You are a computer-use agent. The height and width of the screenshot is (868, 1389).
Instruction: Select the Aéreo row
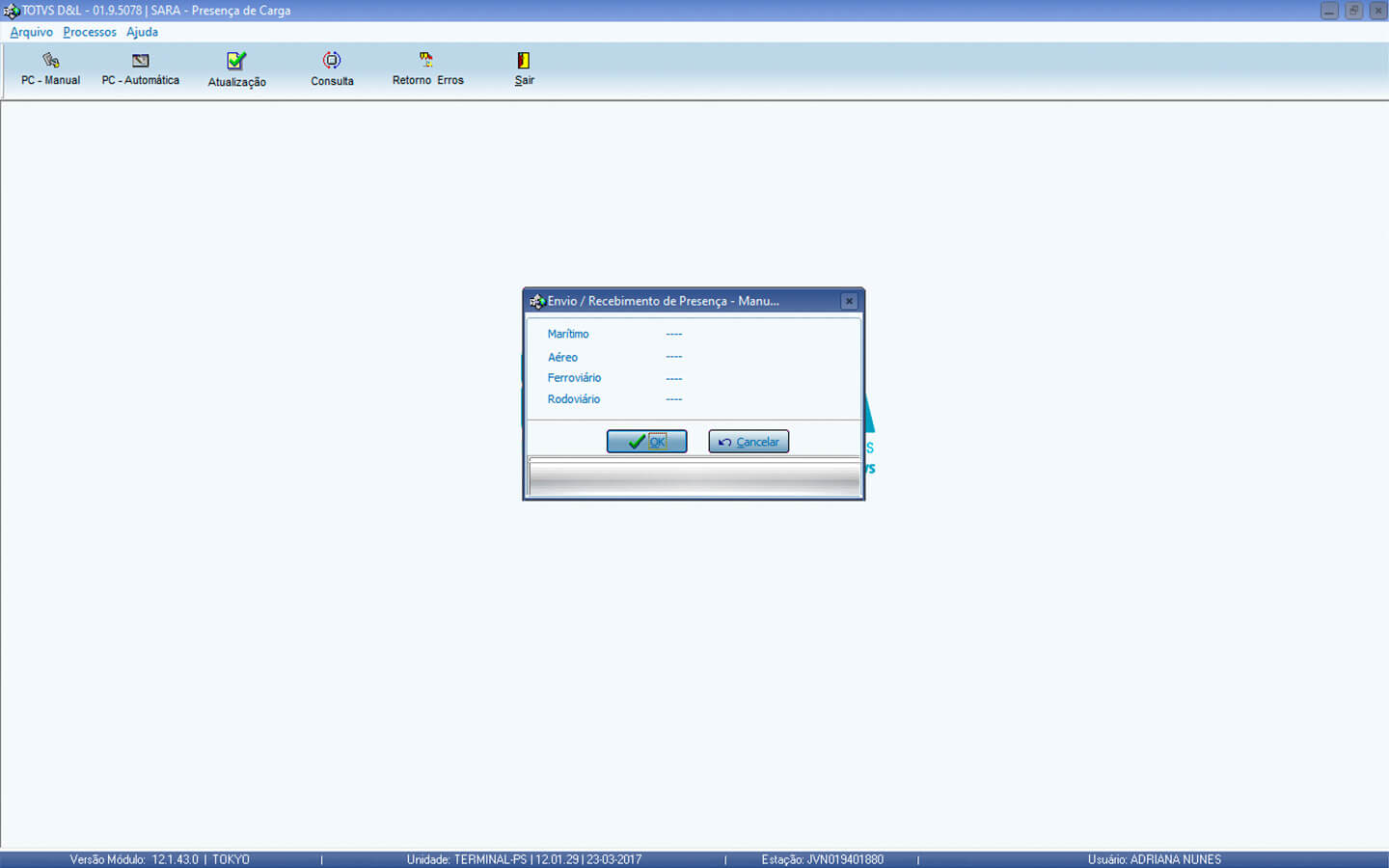(x=563, y=357)
